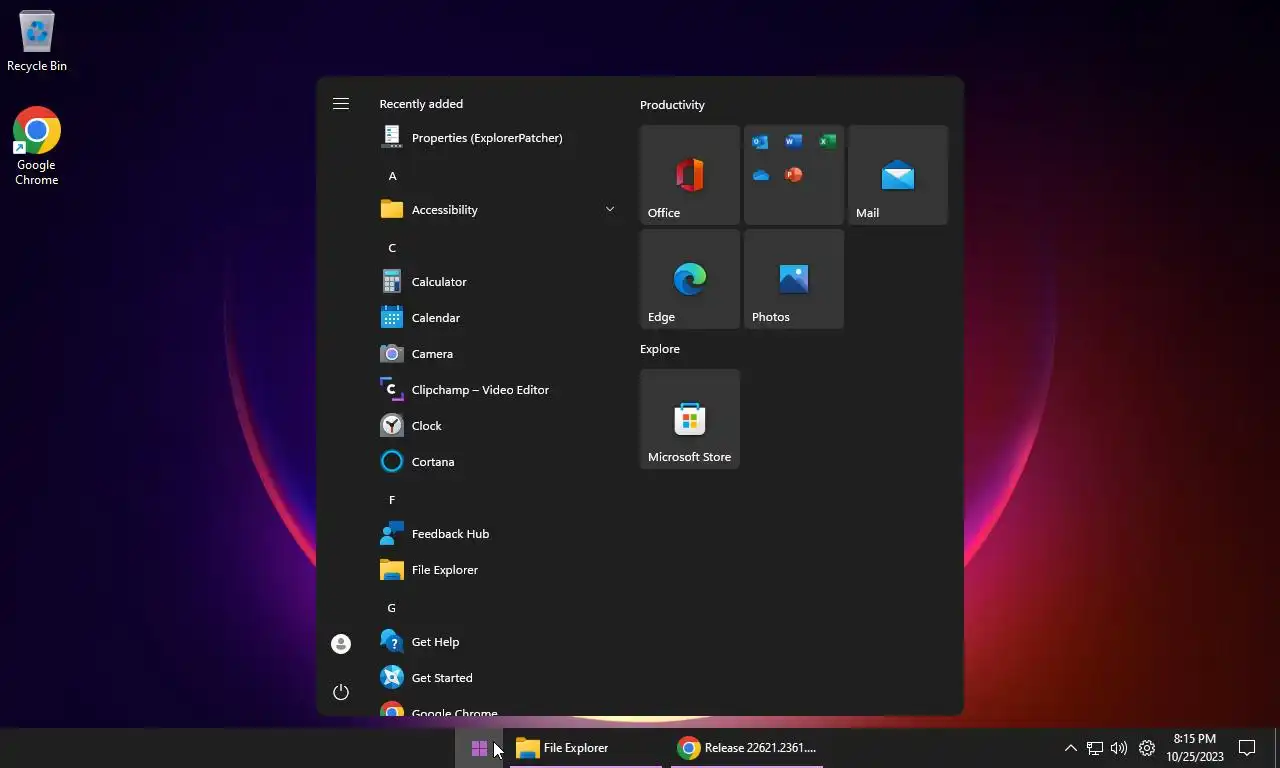Image resolution: width=1280 pixels, height=768 pixels.
Task: Click Word icon in Office apps tile
Action: [x=794, y=142]
